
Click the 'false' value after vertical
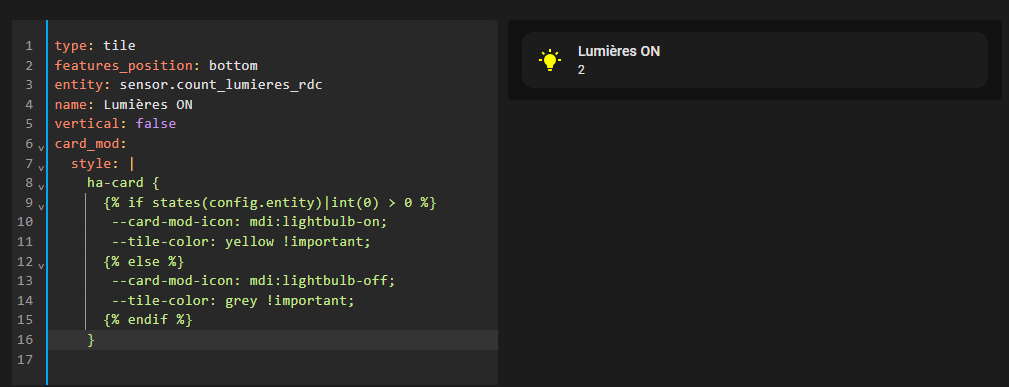coord(156,124)
